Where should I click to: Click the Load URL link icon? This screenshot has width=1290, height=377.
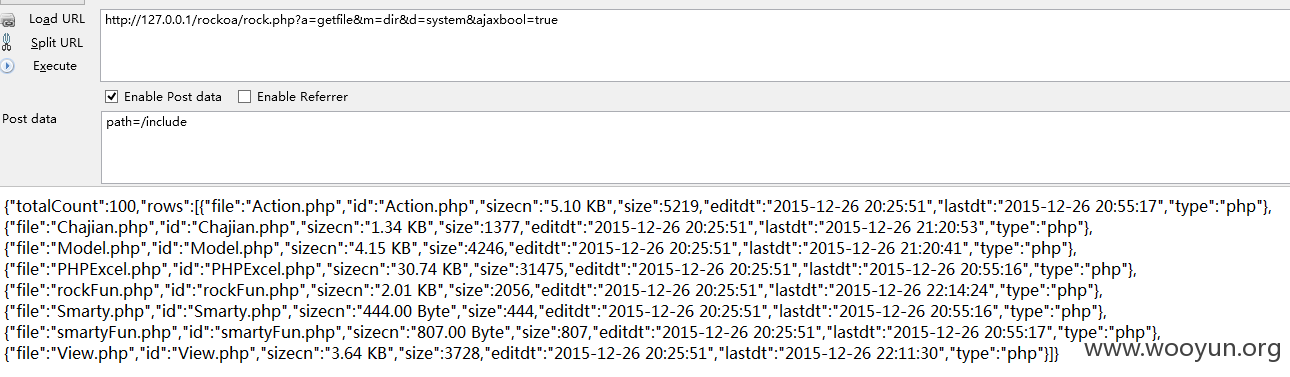pyautogui.click(x=7, y=20)
